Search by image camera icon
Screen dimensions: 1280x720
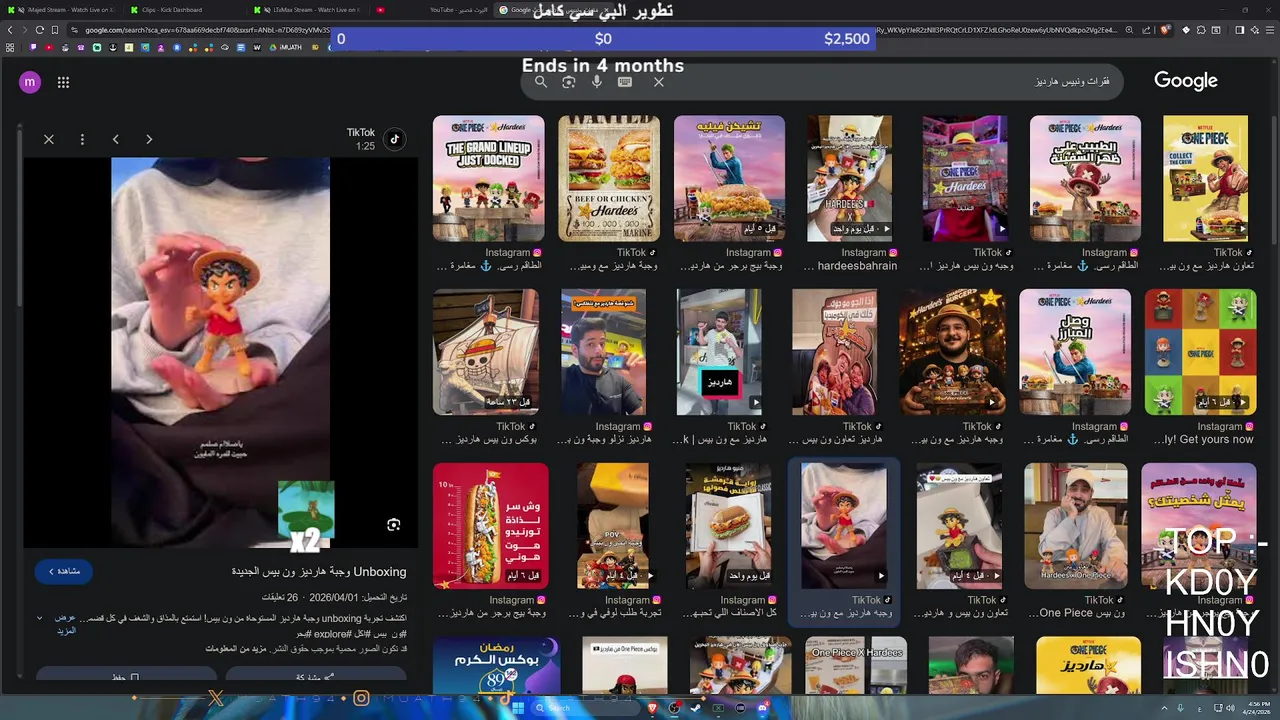click(569, 82)
